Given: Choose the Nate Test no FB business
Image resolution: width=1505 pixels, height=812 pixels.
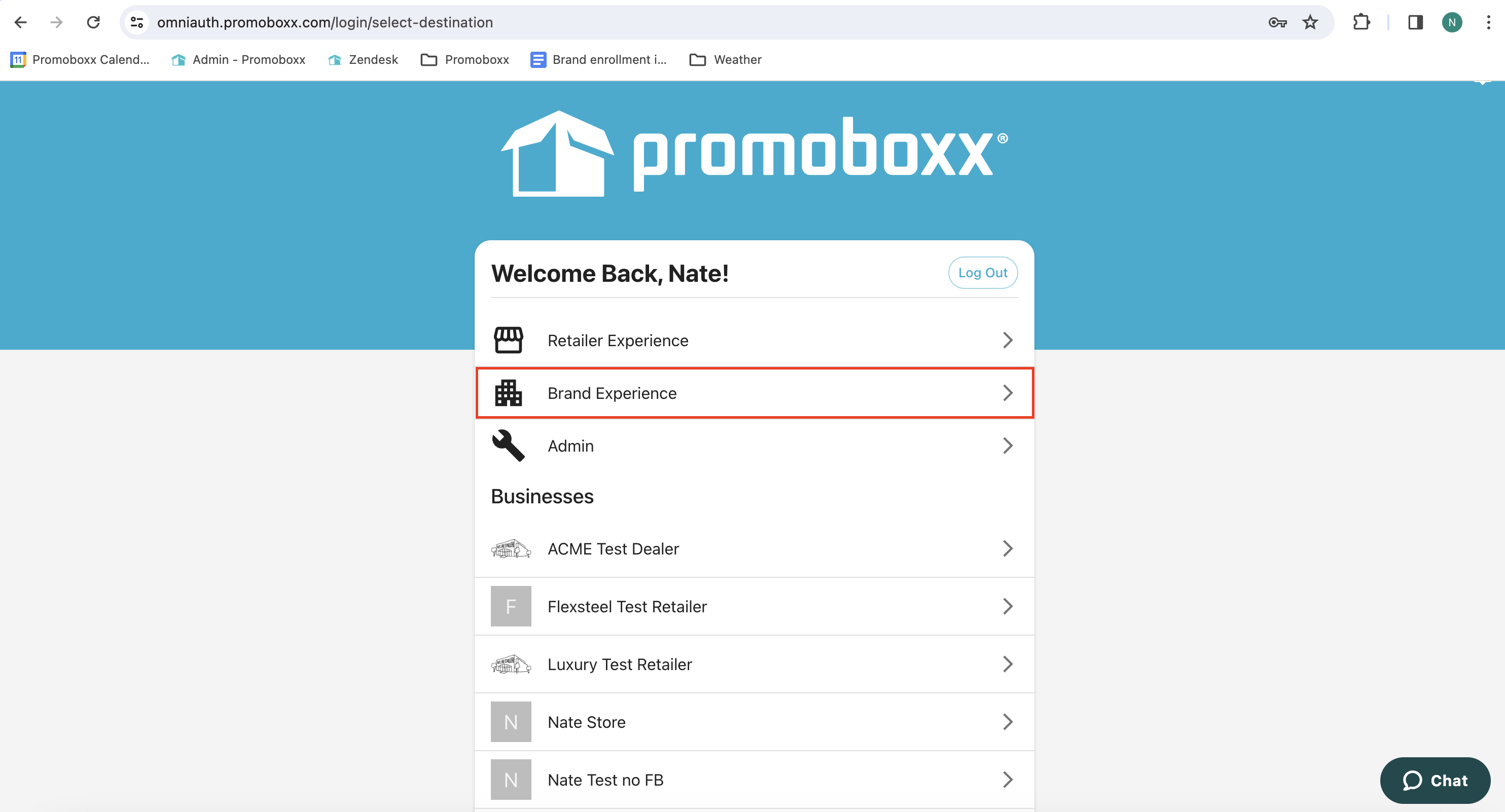Looking at the screenshot, I should pyautogui.click(x=754, y=780).
